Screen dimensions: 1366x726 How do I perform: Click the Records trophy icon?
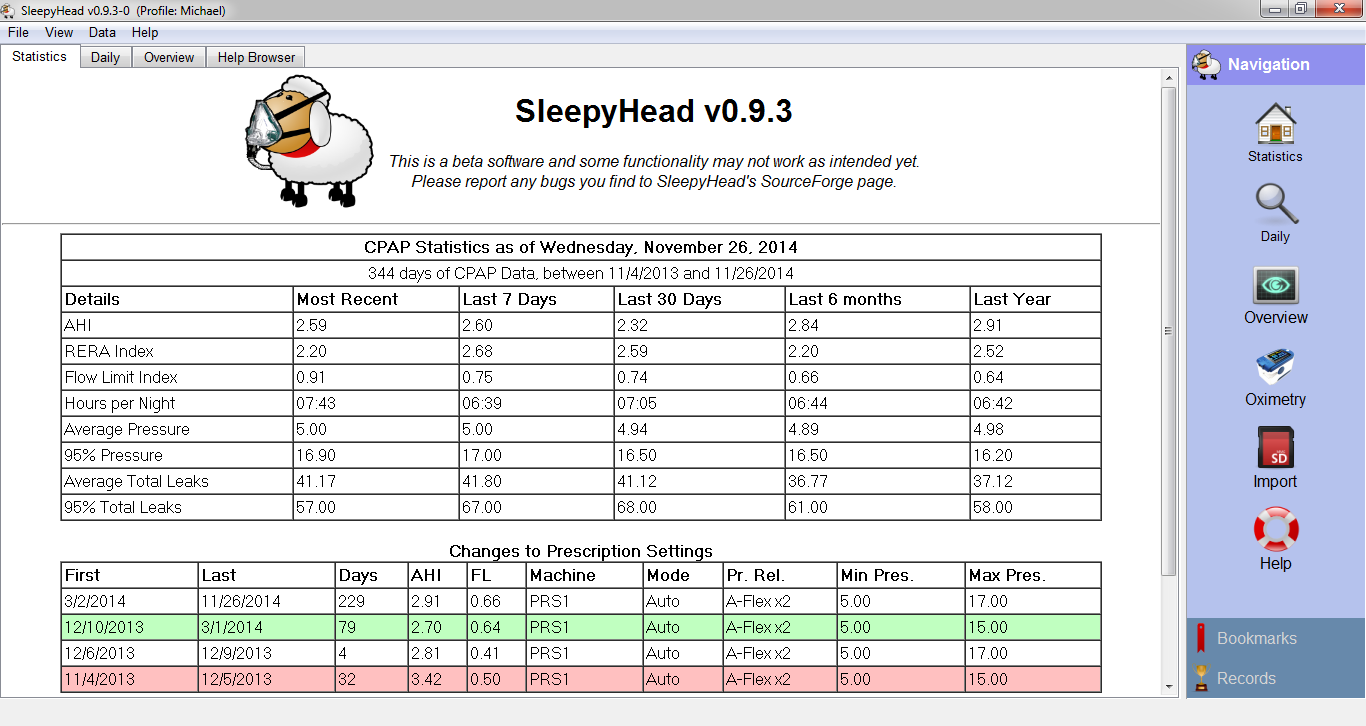coord(1202,678)
